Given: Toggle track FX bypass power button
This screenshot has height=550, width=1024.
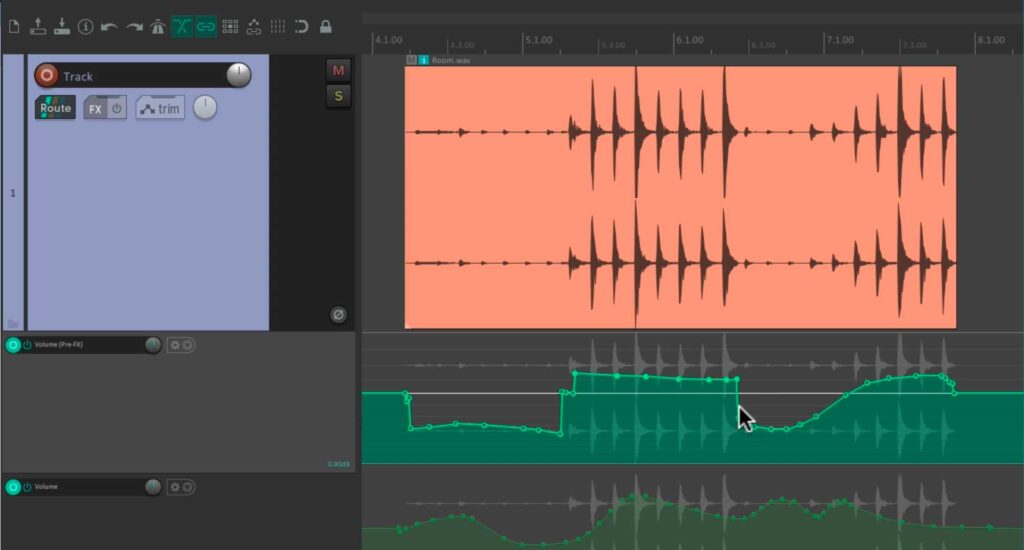Looking at the screenshot, I should point(116,108).
